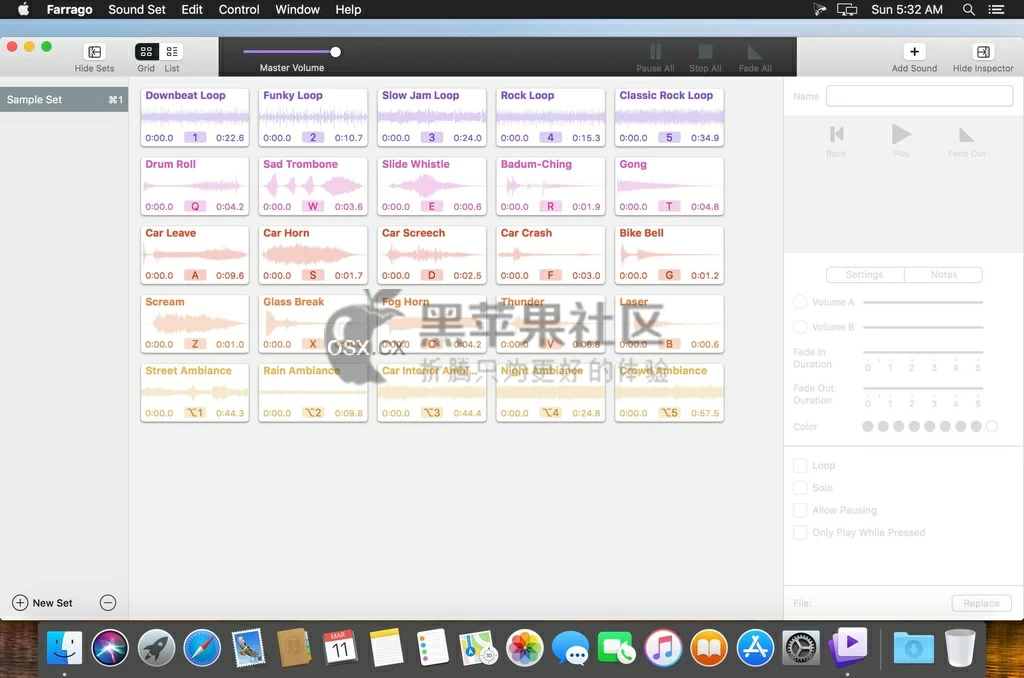
Task: Switch to Grid view
Action: point(146,52)
